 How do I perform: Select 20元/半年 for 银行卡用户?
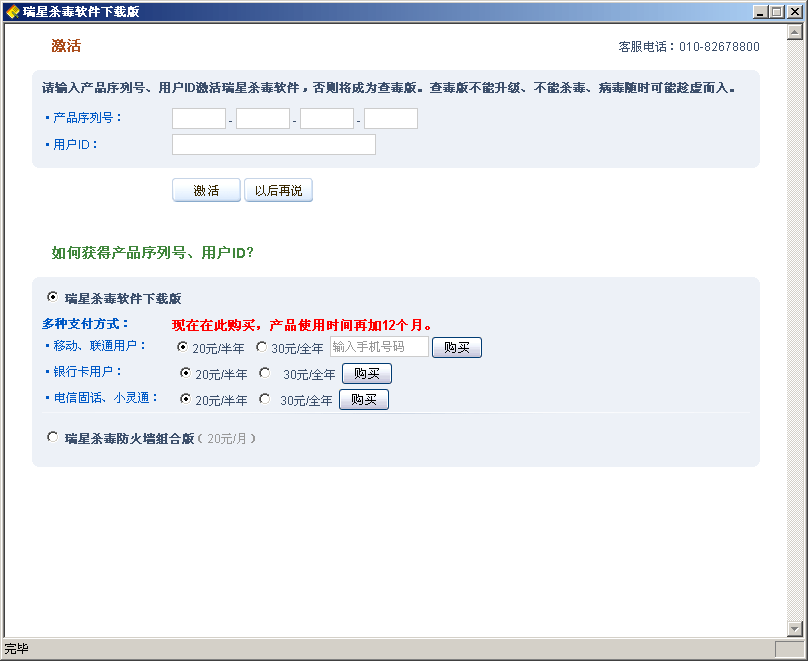(x=185, y=372)
